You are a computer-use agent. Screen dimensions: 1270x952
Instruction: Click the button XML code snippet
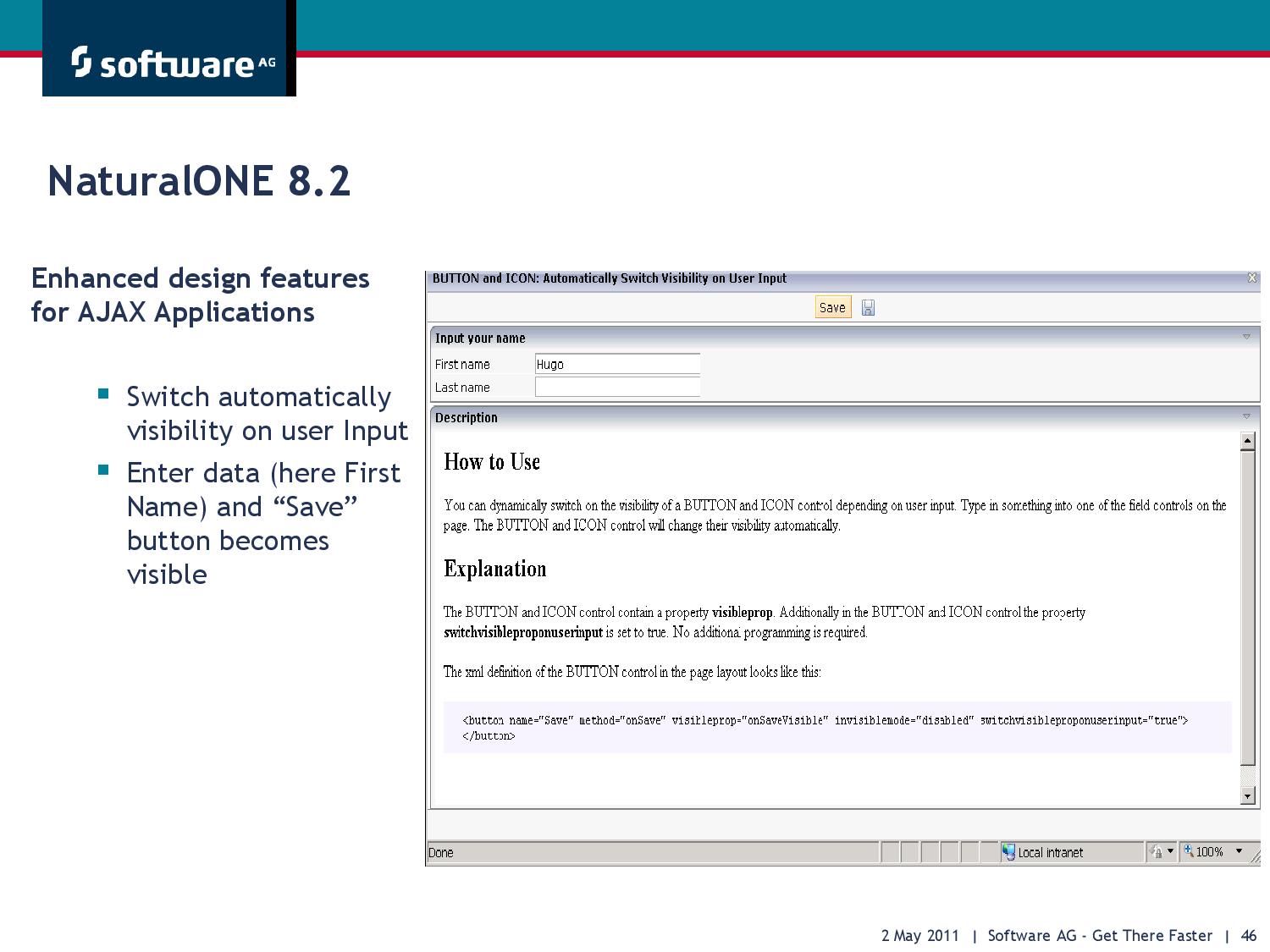coord(825,728)
